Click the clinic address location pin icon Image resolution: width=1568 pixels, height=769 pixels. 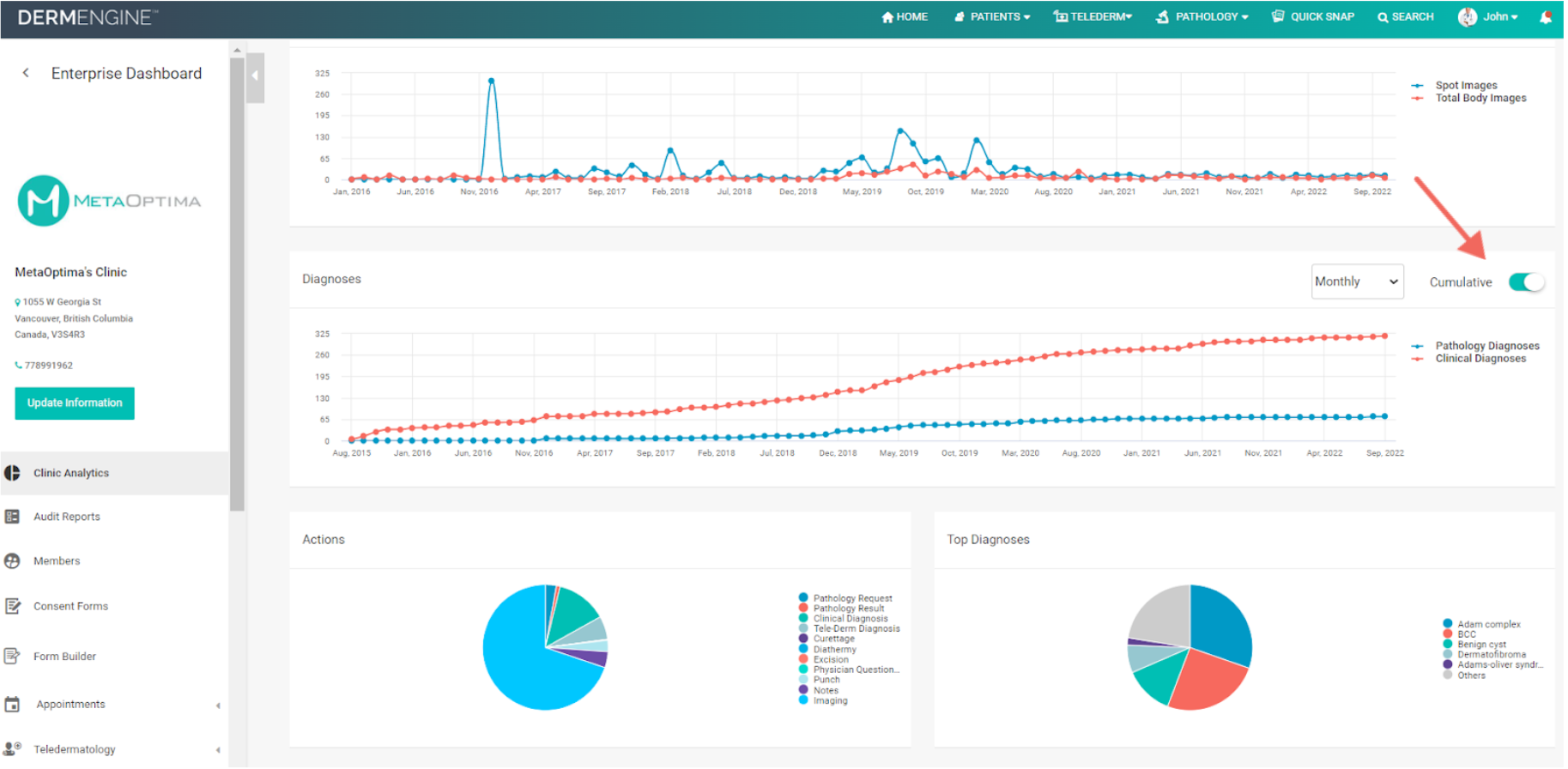coord(17,302)
